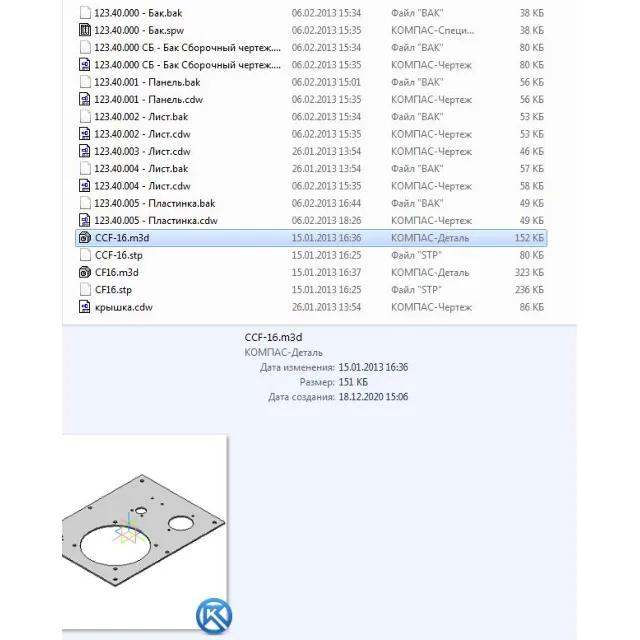The height and width of the screenshot is (640, 640).
Task: Click the blank icon of 123.40.004 - Лист.bak
Action: (x=85, y=169)
